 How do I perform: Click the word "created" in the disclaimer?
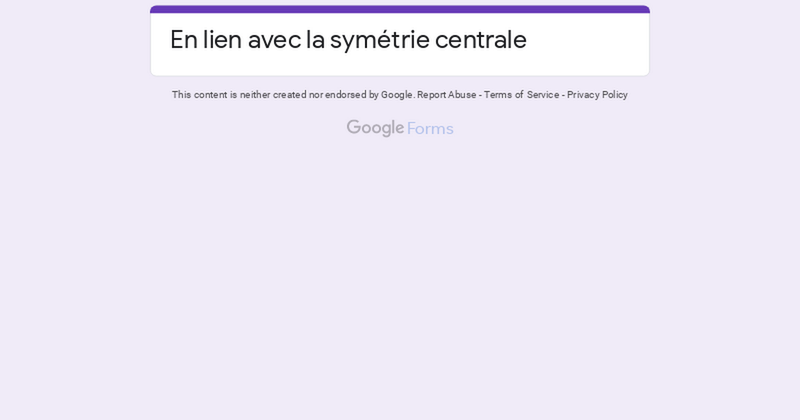coord(289,95)
